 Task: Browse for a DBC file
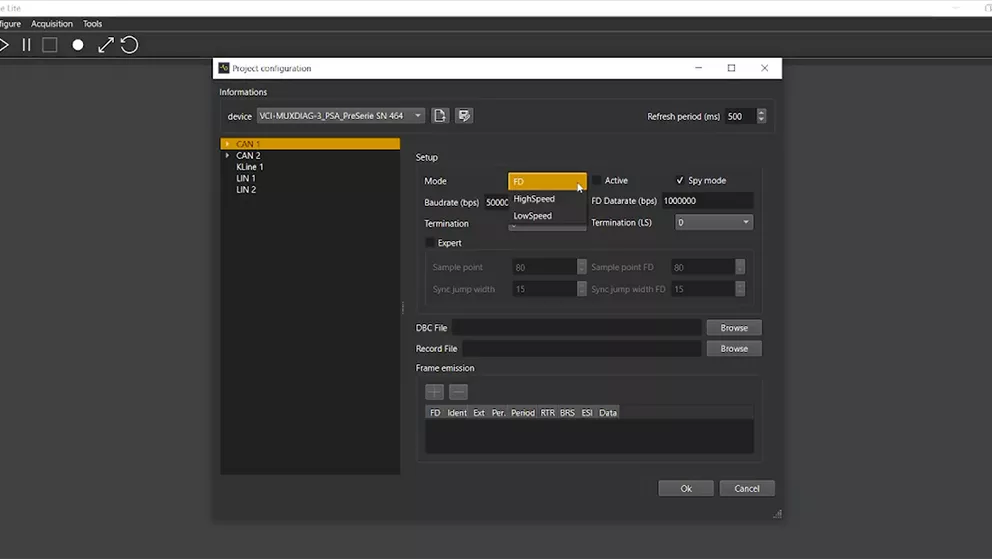pyautogui.click(x=734, y=328)
